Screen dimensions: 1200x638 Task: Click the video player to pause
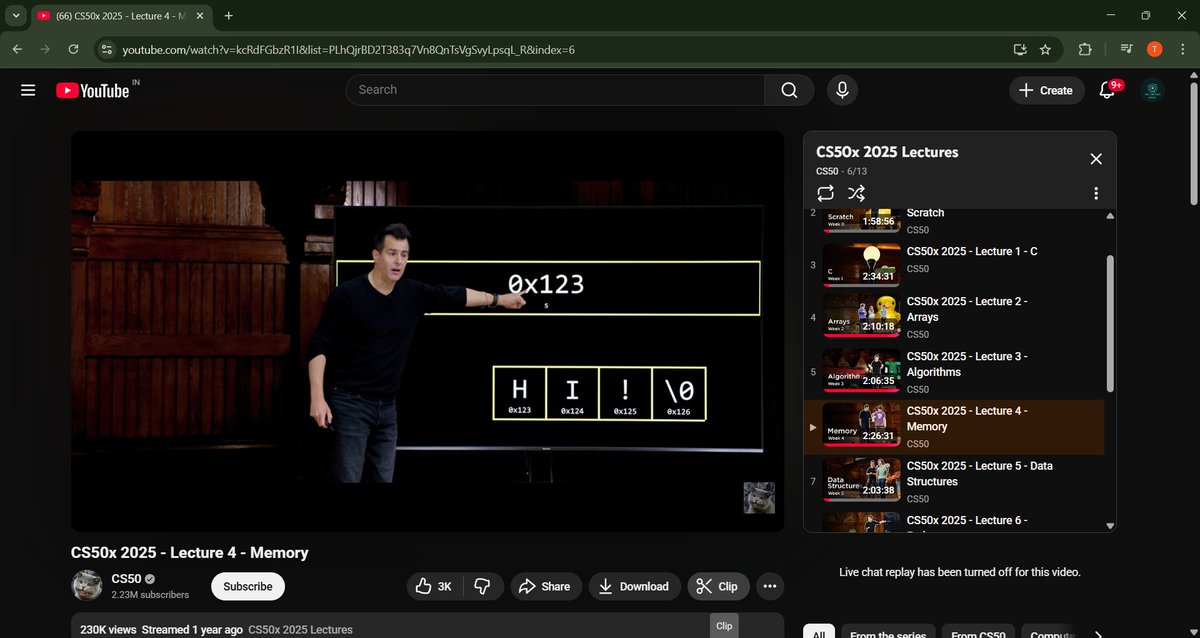(x=427, y=331)
